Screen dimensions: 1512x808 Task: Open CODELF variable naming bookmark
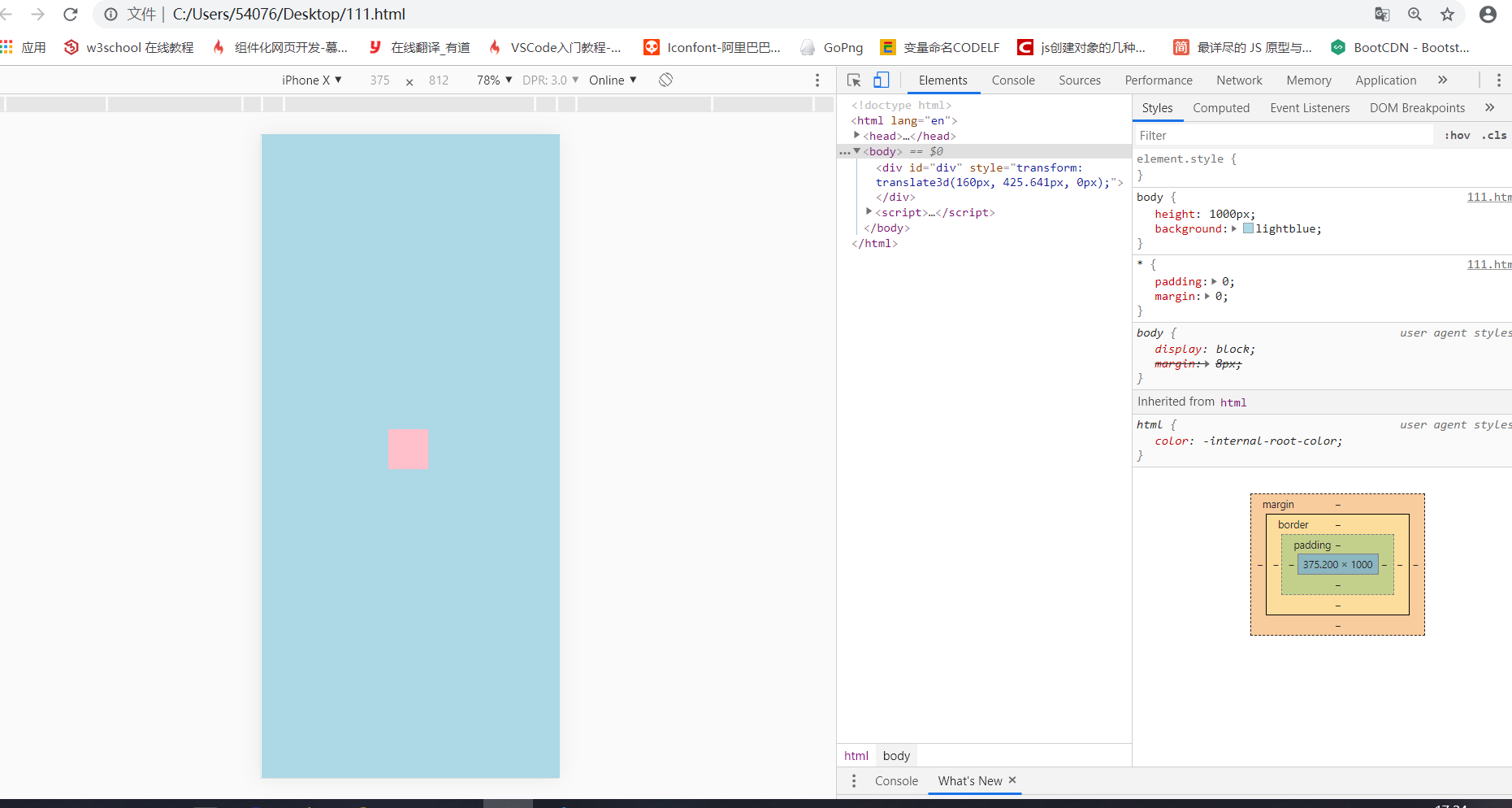941,48
